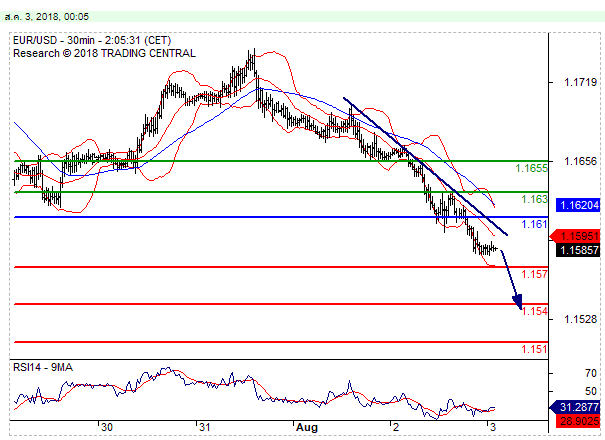This screenshot has width=605, height=440.
Task: Click the red 1.15951 price tag
Action: (576, 236)
